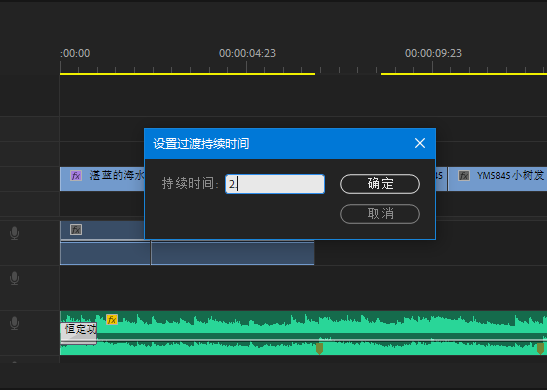Screen dimensions: 547x390
Task: Select the YM5845 小树发 video clip
Action: 497,179
